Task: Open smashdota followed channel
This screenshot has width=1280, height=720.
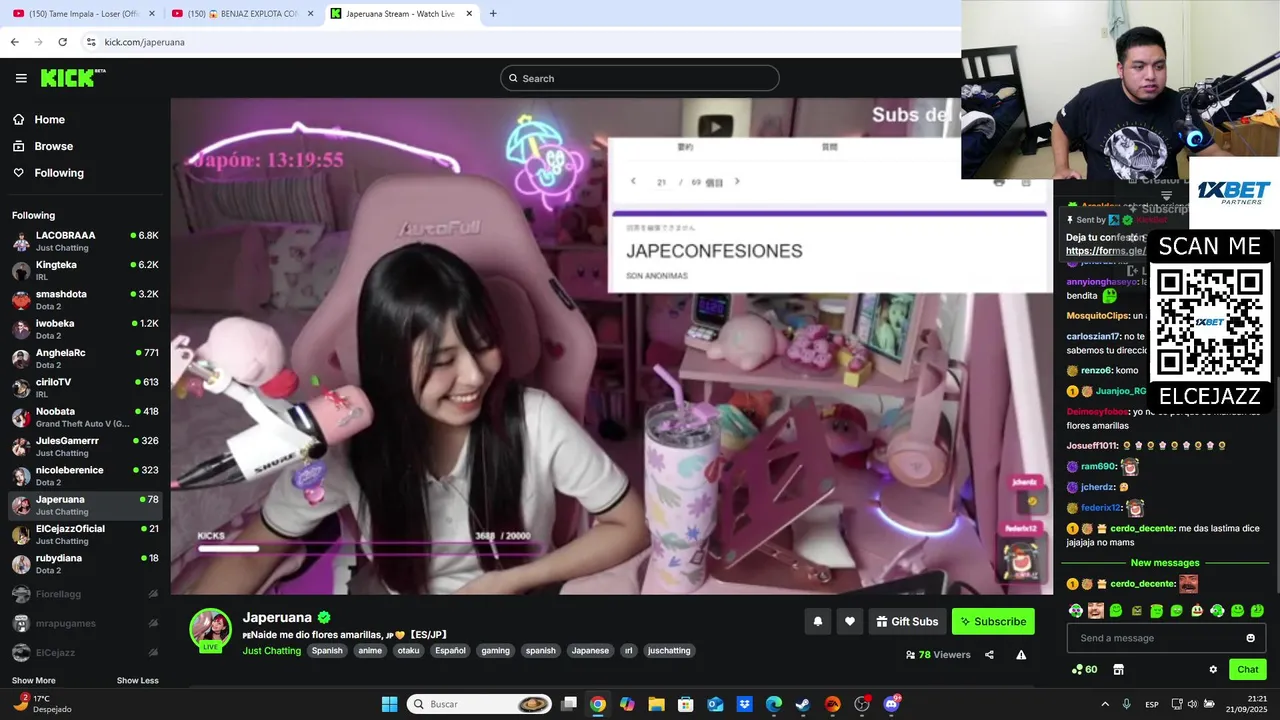Action: click(x=85, y=300)
